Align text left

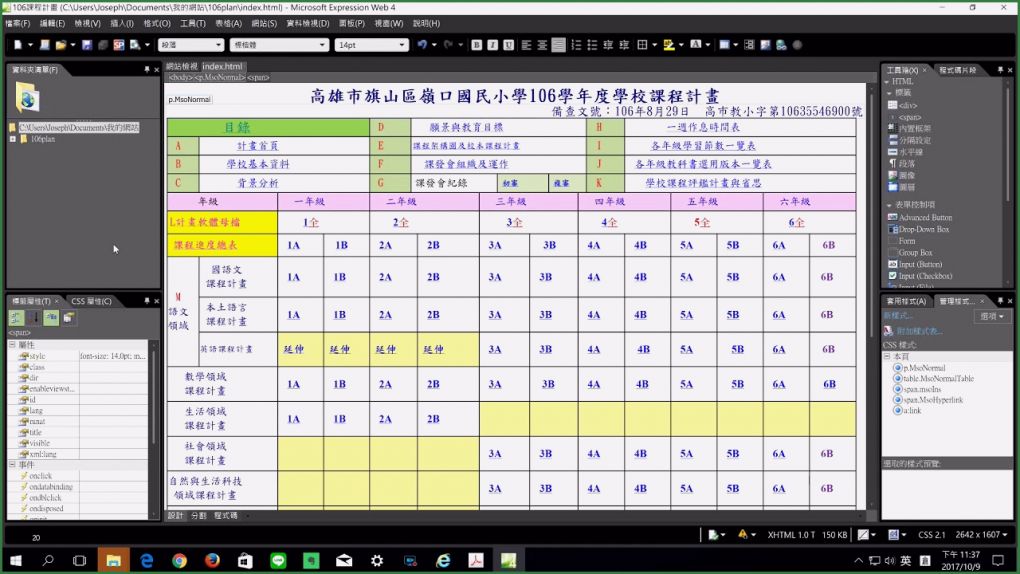click(x=526, y=45)
